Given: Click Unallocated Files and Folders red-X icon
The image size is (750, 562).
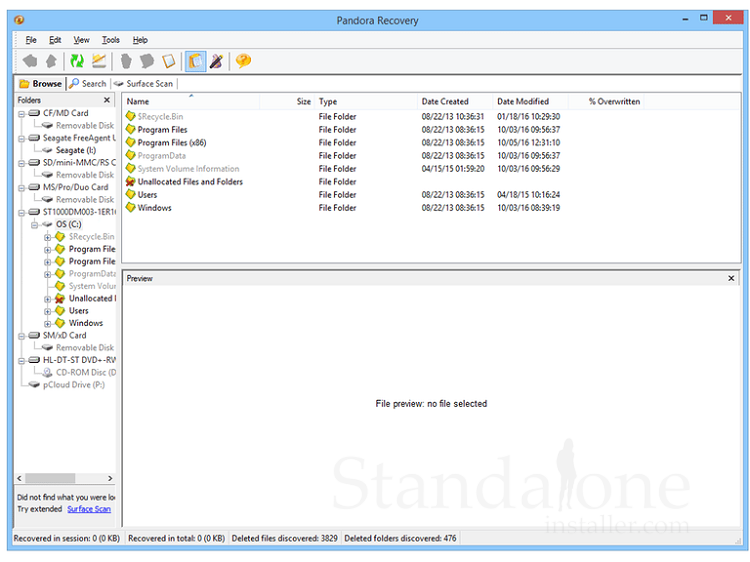Looking at the screenshot, I should (130, 182).
